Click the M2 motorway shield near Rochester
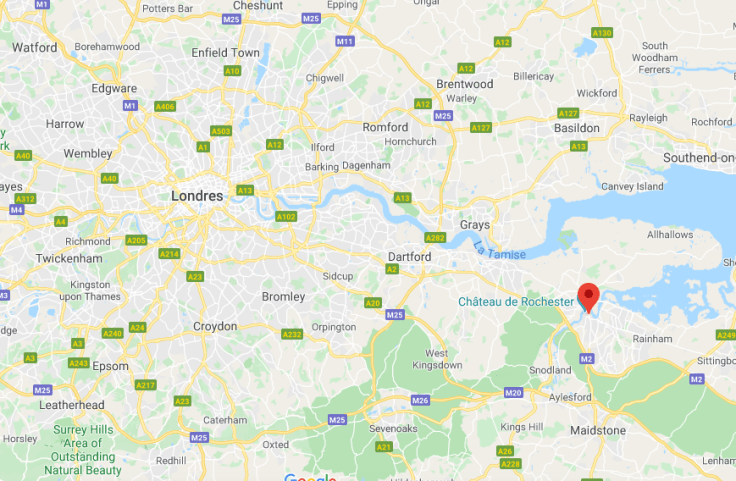The image size is (736, 481). [586, 359]
